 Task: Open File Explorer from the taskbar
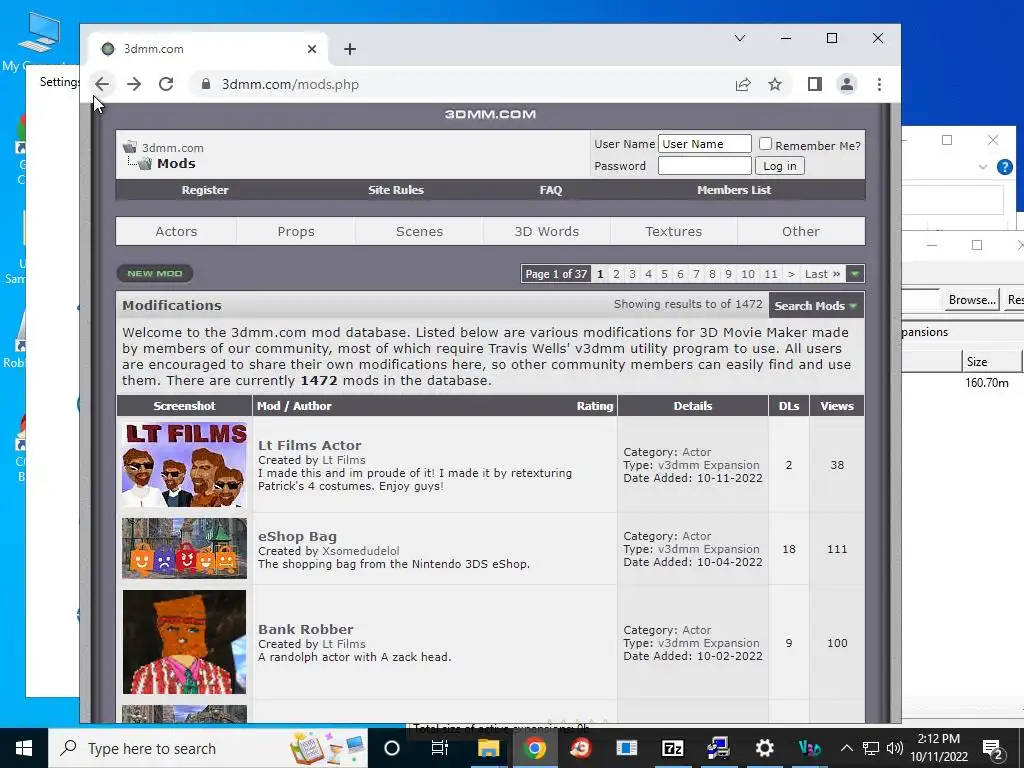[x=488, y=748]
